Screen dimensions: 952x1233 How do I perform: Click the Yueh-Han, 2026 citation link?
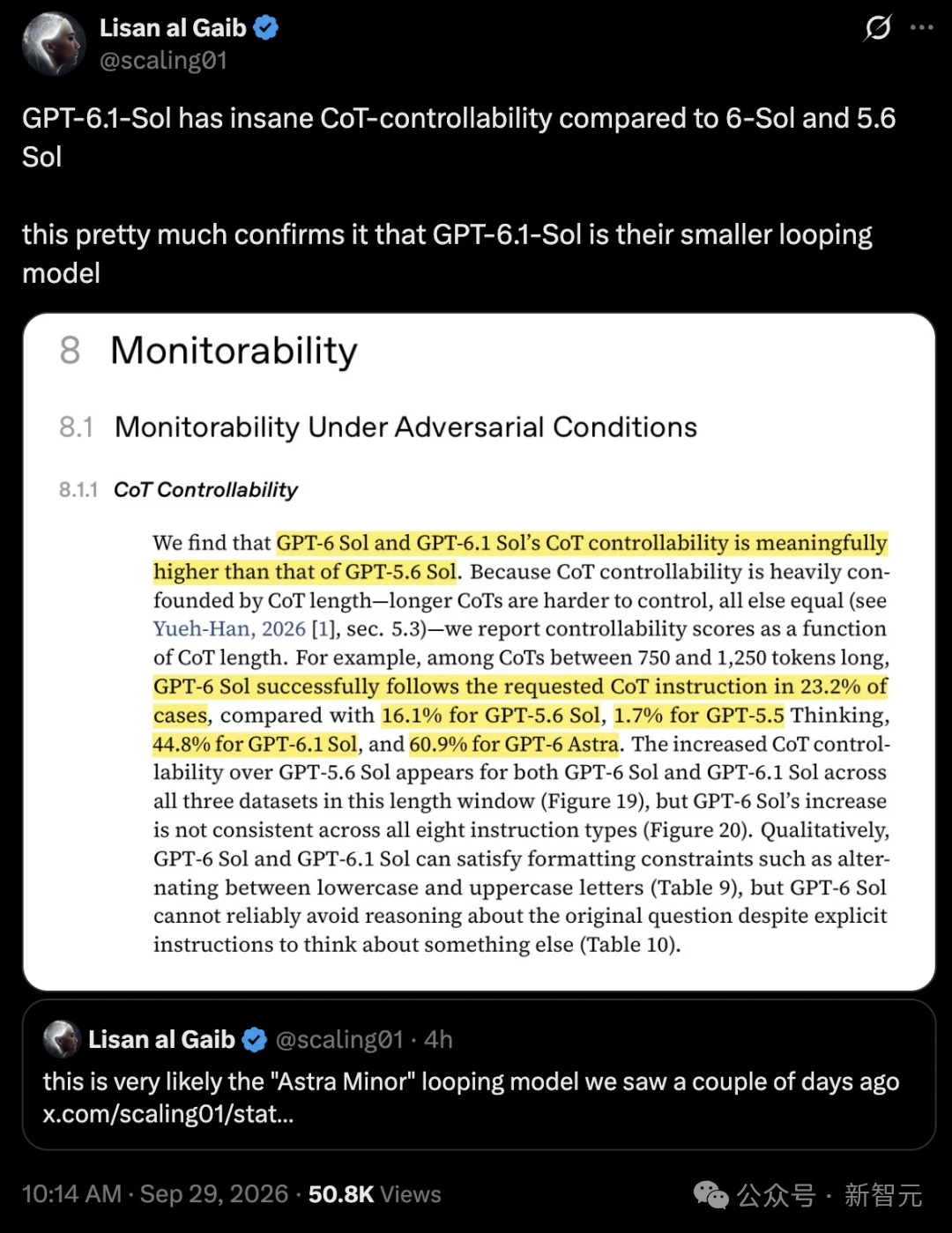click(x=229, y=629)
